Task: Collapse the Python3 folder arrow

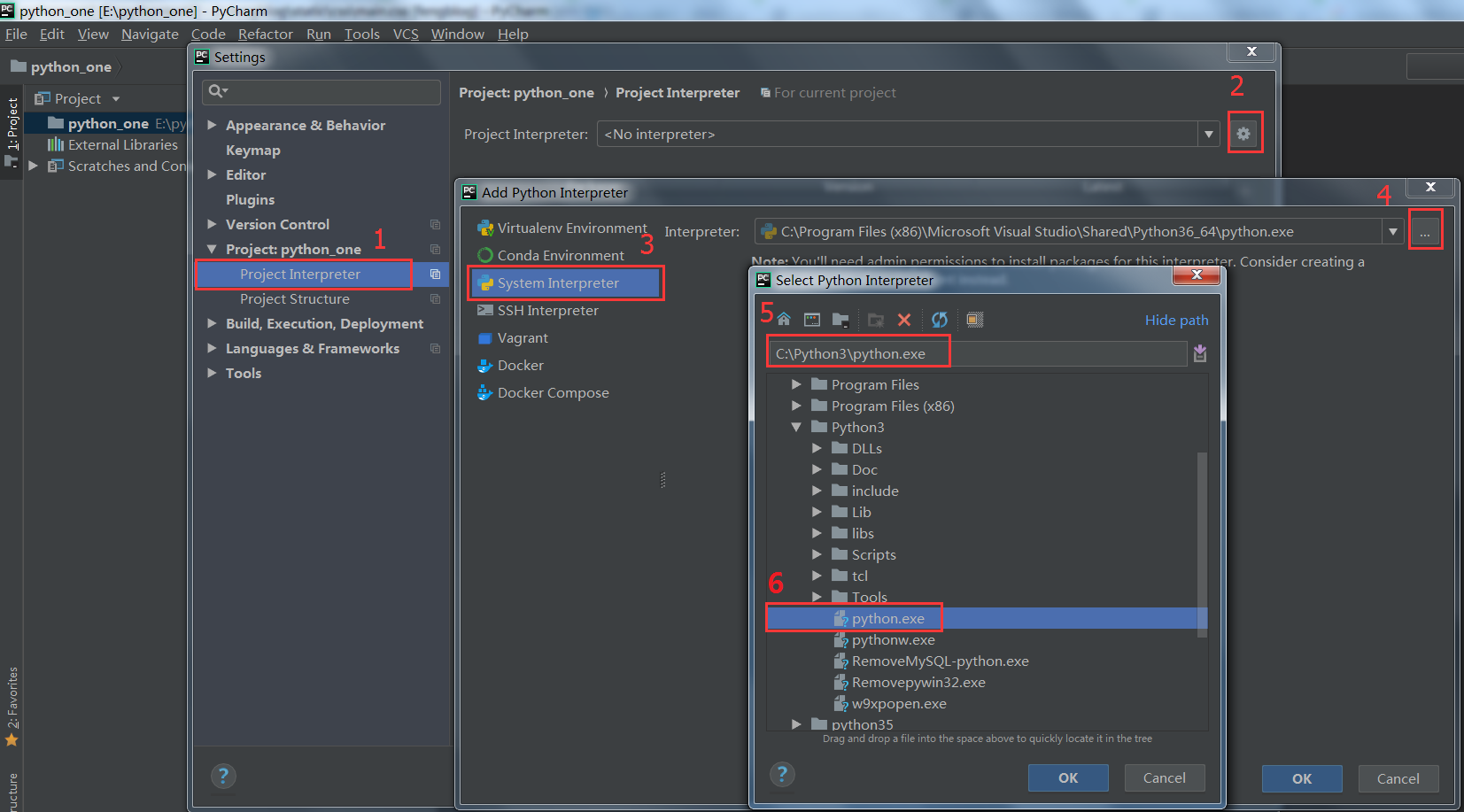Action: 796,428
